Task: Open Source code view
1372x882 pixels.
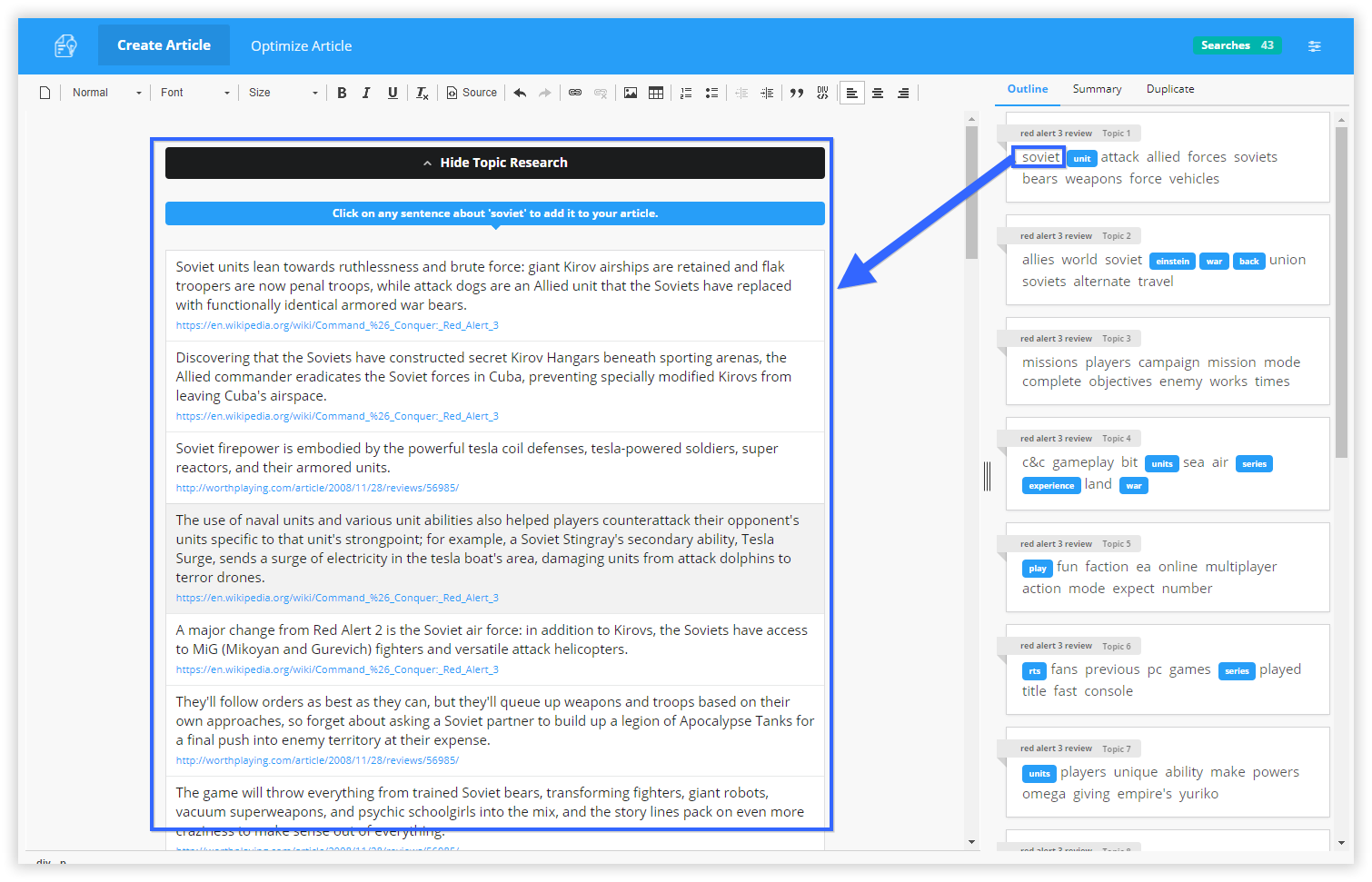Action: click(472, 93)
